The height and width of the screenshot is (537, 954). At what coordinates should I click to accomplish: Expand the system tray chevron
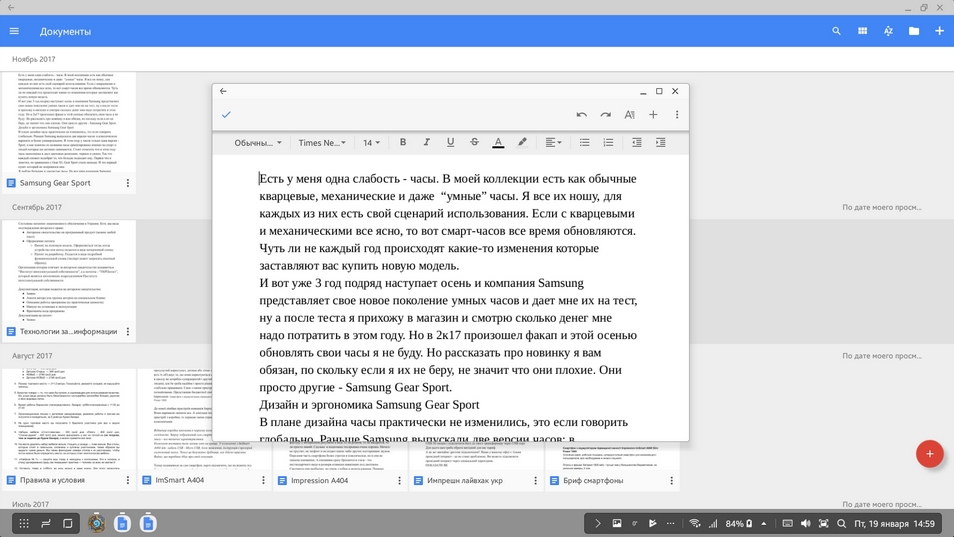pyautogui.click(x=597, y=523)
